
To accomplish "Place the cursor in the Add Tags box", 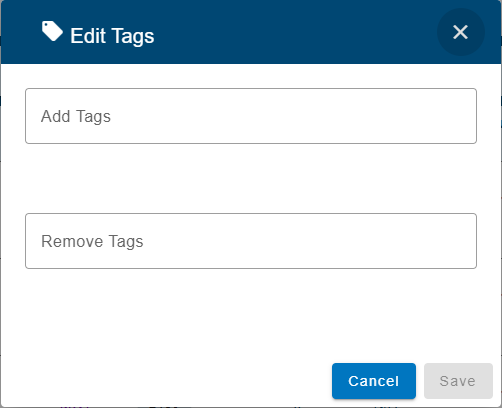I will [x=251, y=116].
